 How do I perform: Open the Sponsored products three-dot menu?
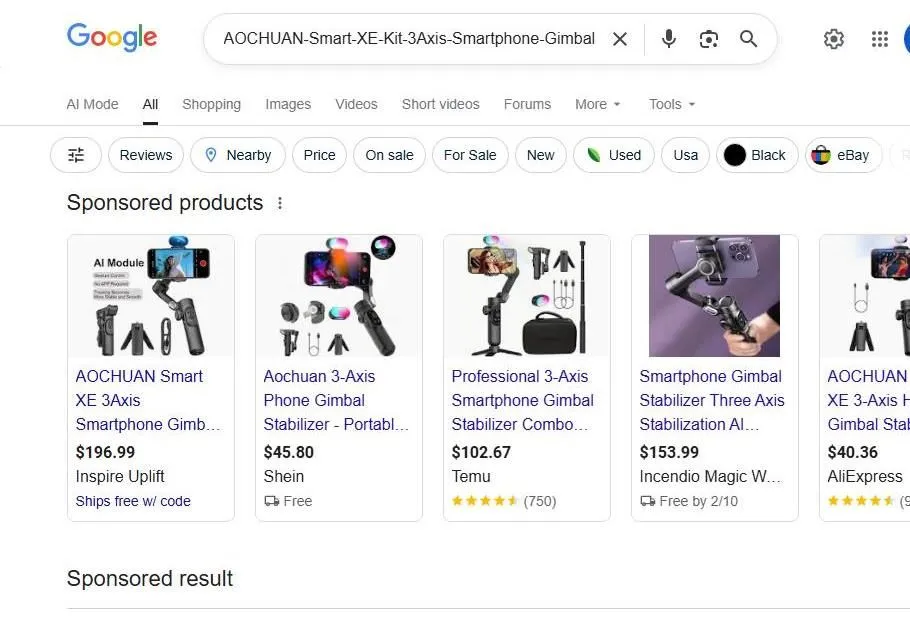point(279,203)
